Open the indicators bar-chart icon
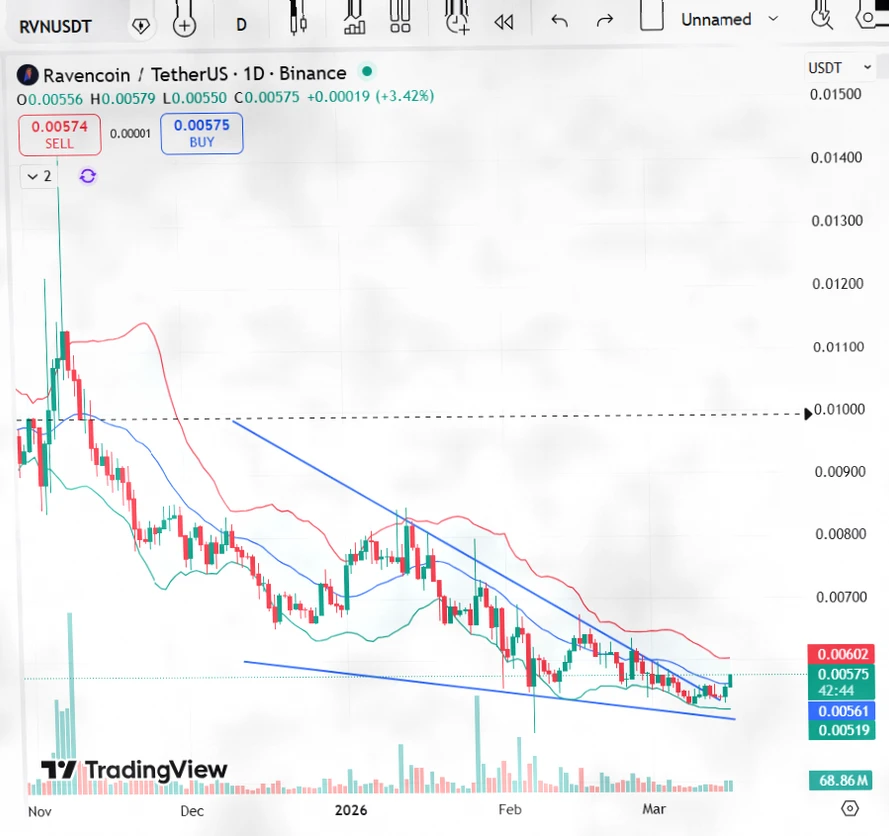Viewport: 889px width, 836px height. point(354,18)
